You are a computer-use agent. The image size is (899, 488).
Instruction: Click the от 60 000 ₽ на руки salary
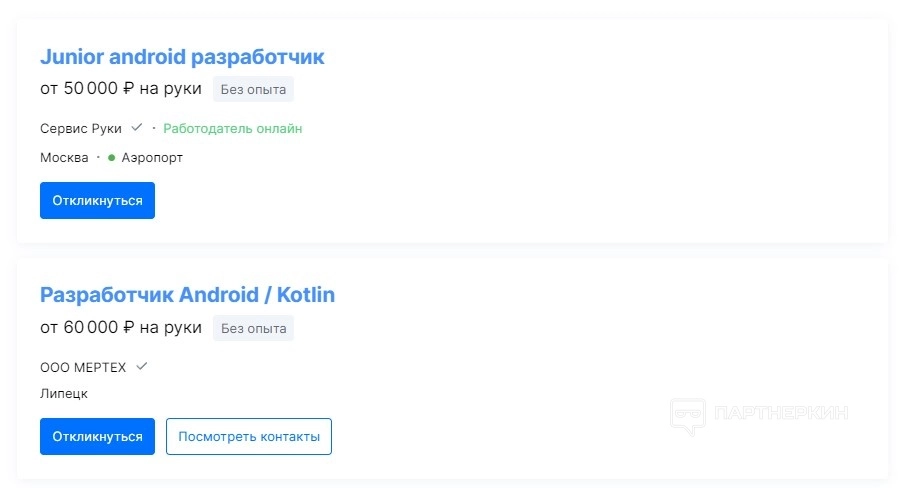121,327
